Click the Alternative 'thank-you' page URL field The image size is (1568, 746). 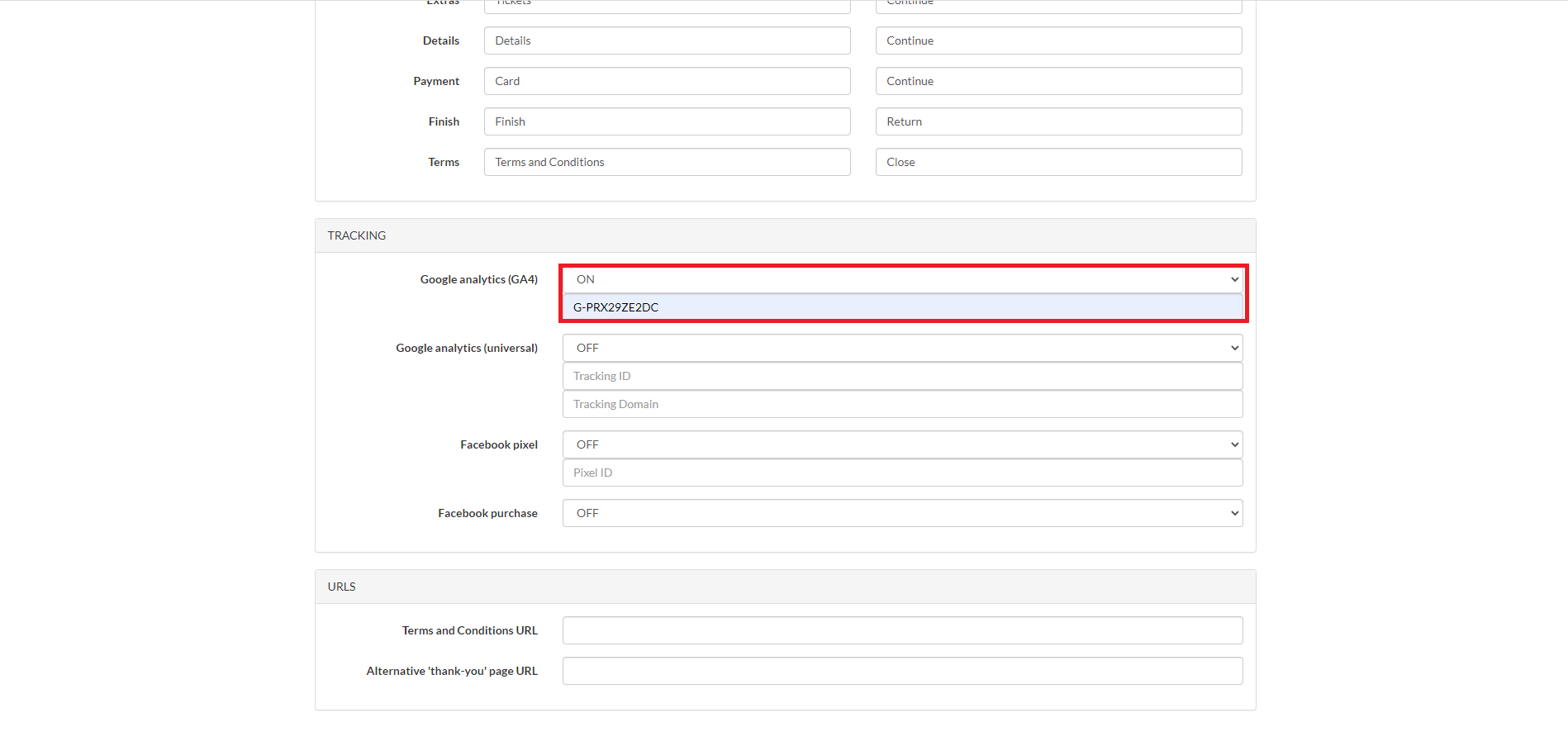[902, 671]
